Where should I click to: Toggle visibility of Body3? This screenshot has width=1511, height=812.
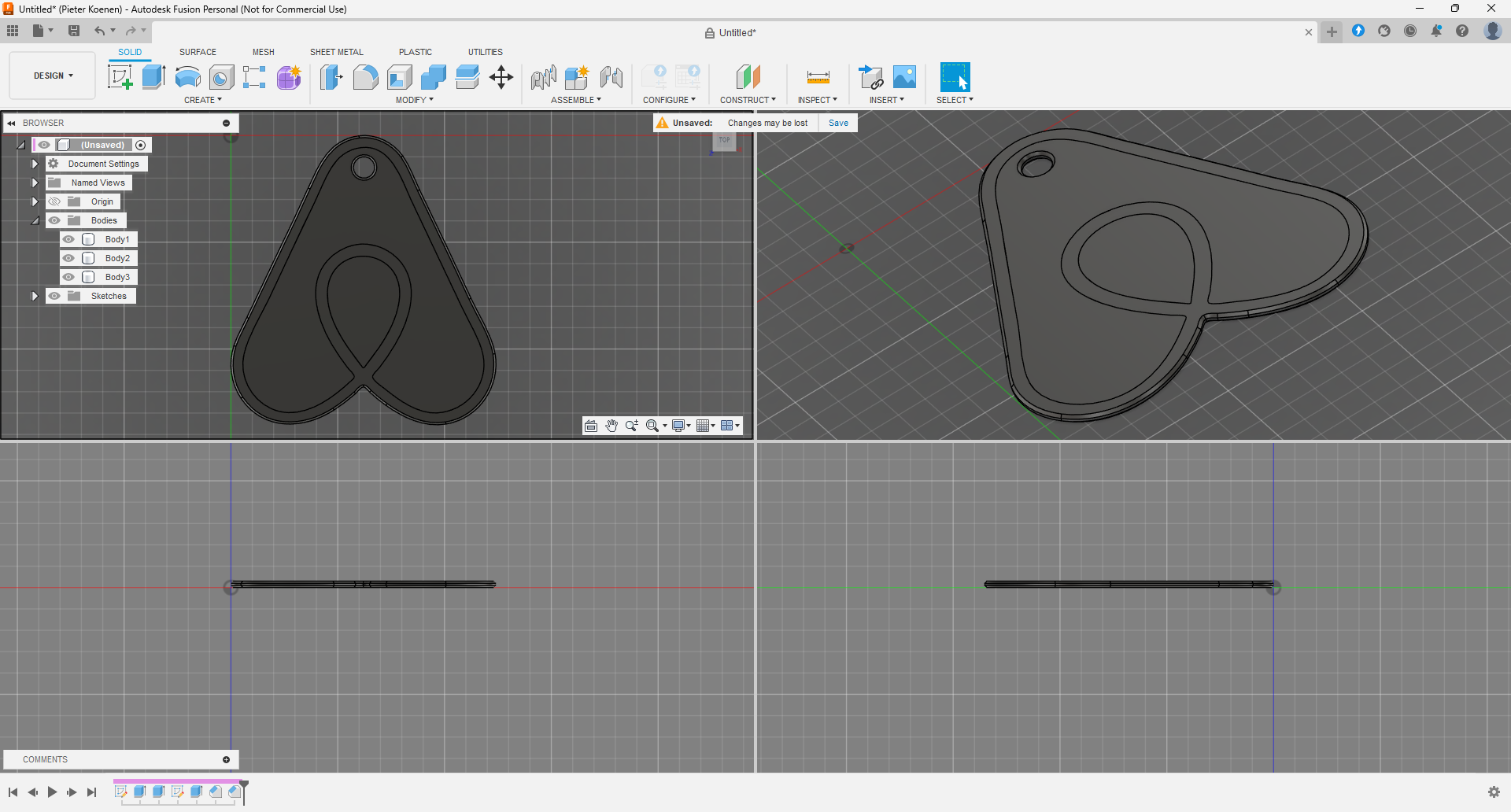69,277
